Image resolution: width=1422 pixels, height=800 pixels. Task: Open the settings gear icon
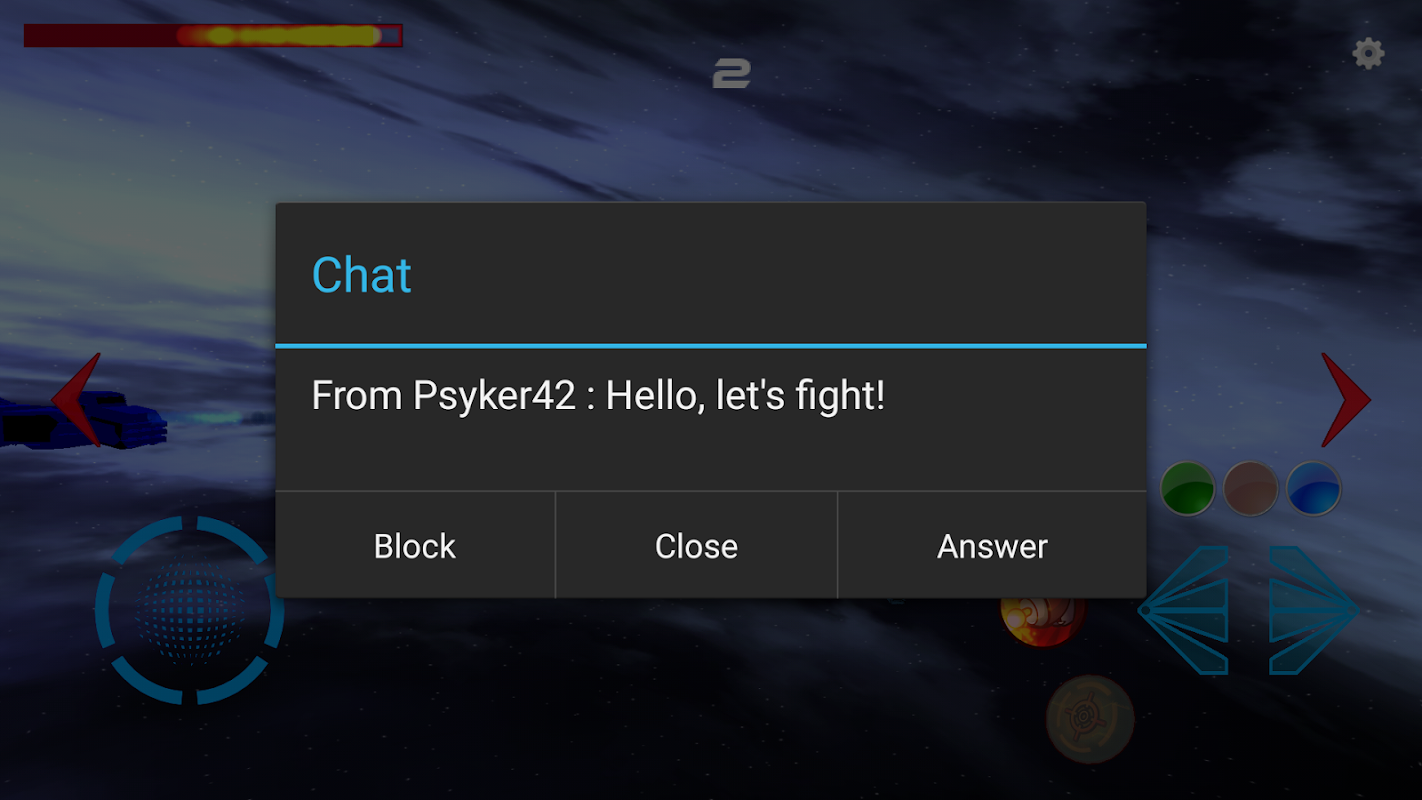(1368, 53)
